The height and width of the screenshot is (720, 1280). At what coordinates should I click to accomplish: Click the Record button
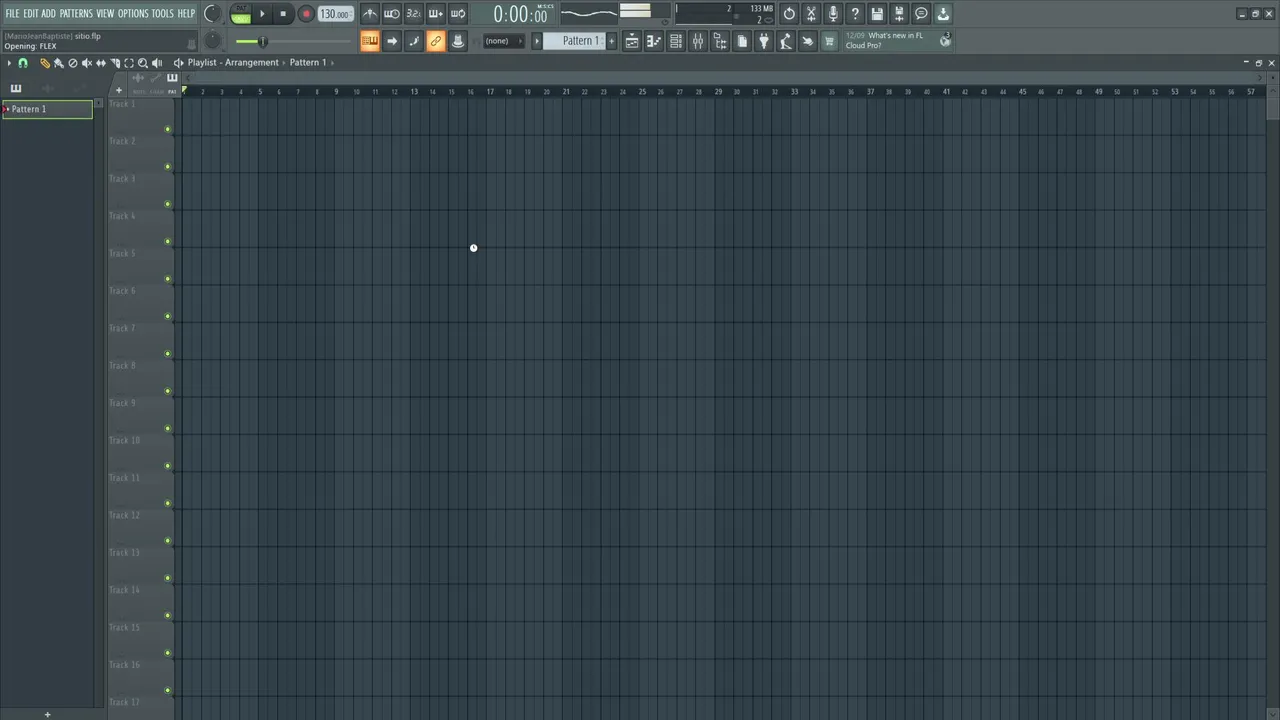pos(306,14)
